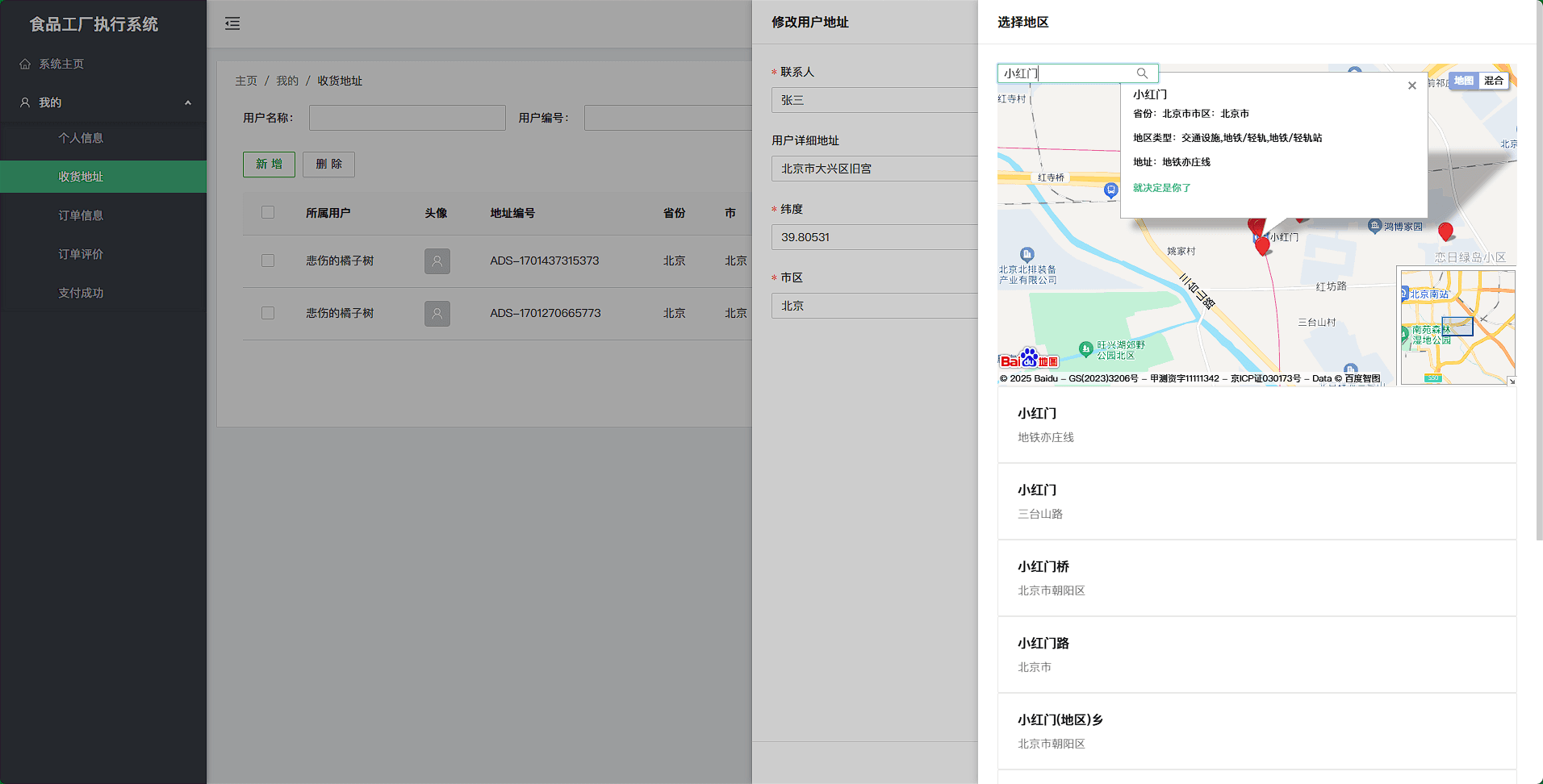Select result 小红门路 北京市
Image resolution: width=1543 pixels, height=784 pixels.
(1257, 655)
